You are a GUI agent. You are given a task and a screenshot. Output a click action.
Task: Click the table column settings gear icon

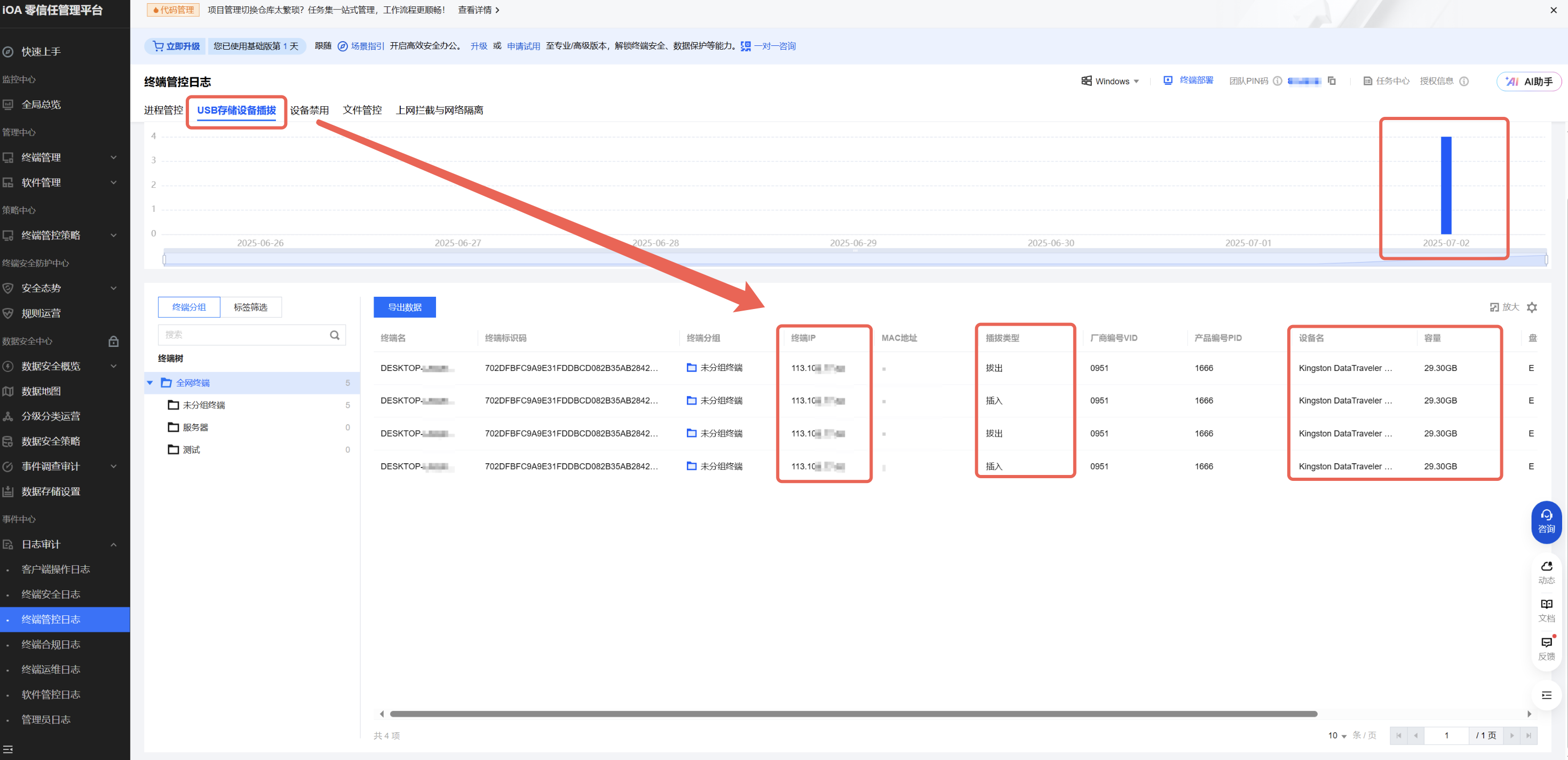[x=1532, y=307]
